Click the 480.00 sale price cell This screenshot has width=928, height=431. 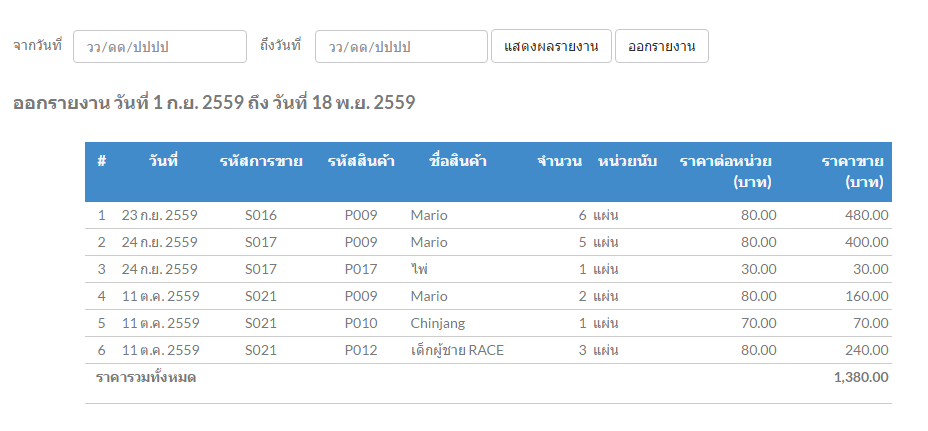pyautogui.click(x=866, y=215)
